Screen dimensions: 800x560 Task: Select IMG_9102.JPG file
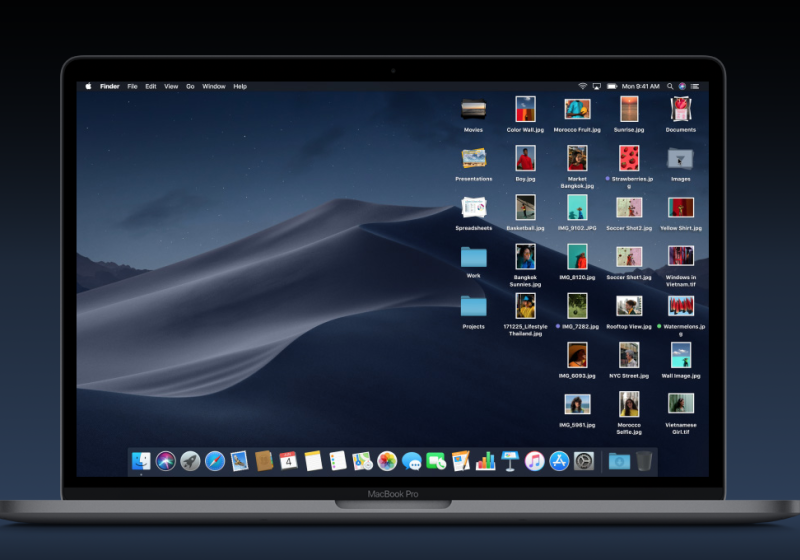(x=577, y=208)
